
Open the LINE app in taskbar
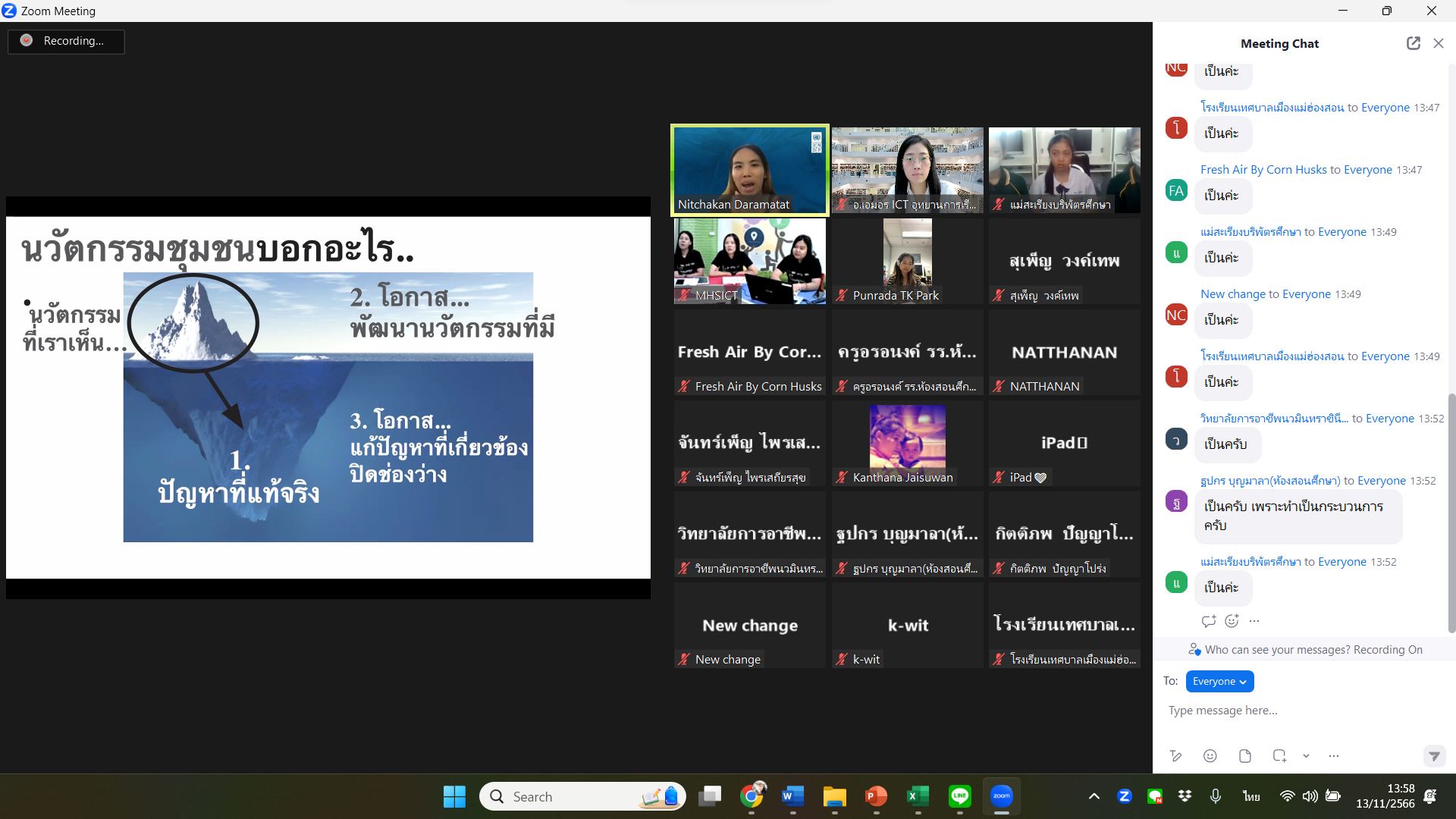click(x=959, y=796)
